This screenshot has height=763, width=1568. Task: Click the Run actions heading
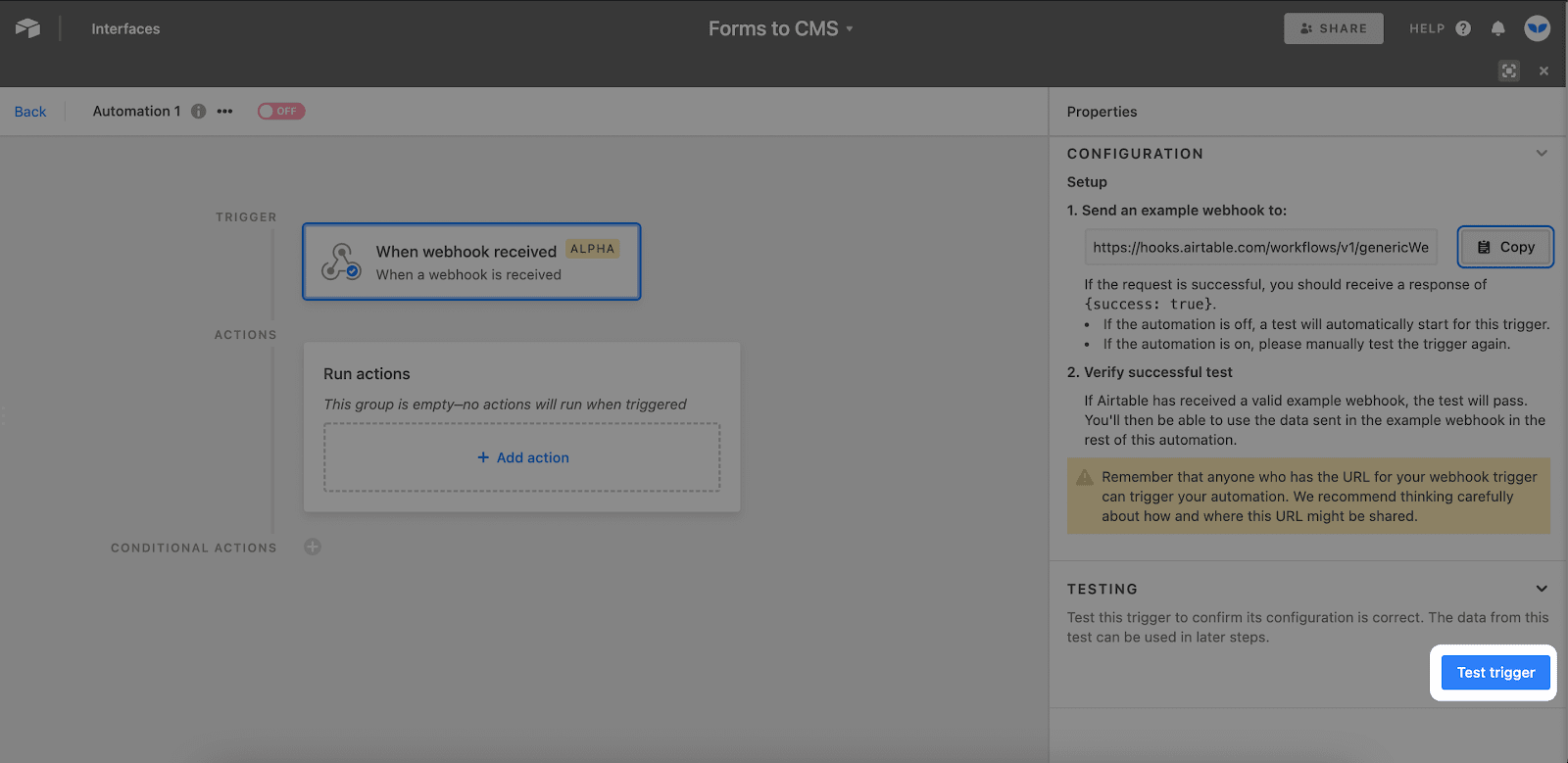click(367, 374)
